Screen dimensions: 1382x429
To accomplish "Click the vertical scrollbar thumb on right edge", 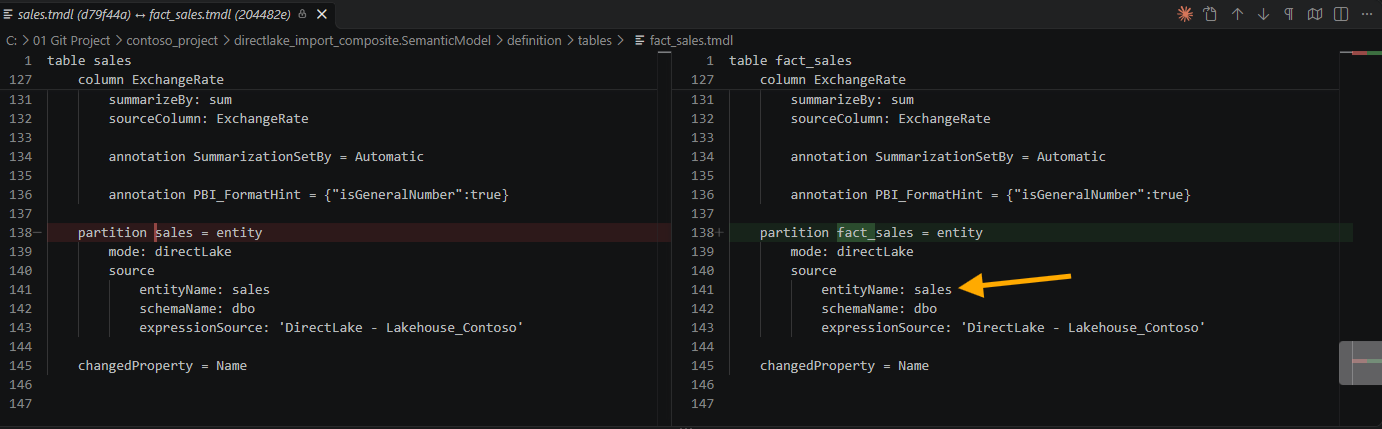I will (1360, 363).
